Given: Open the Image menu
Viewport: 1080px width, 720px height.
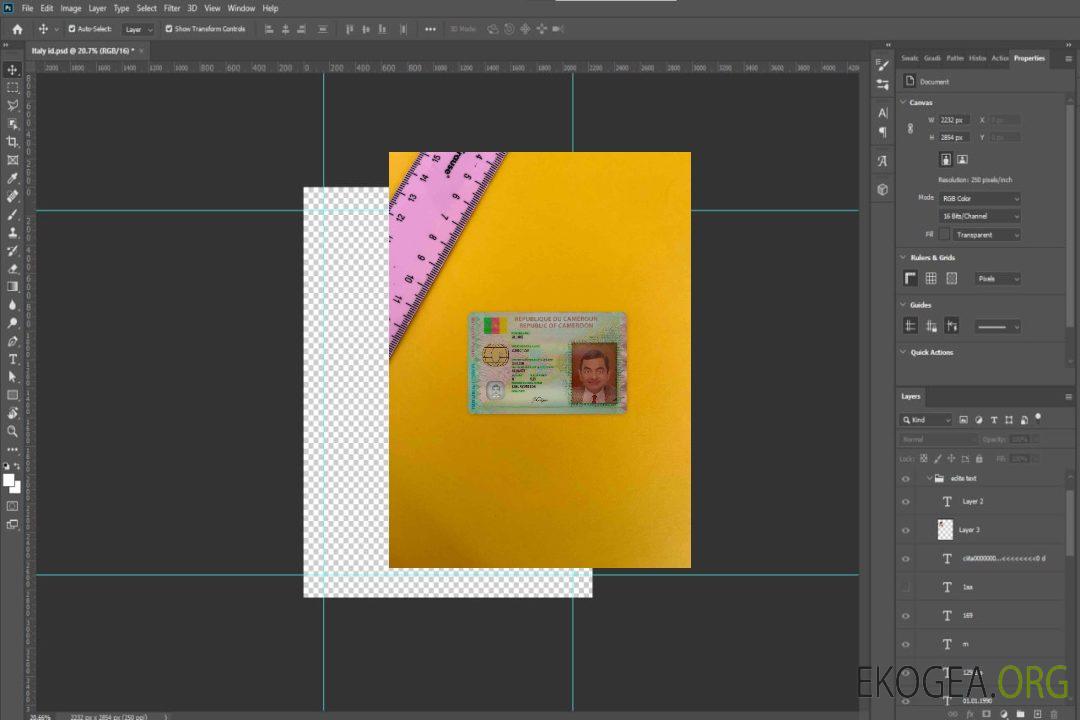Looking at the screenshot, I should tap(71, 8).
